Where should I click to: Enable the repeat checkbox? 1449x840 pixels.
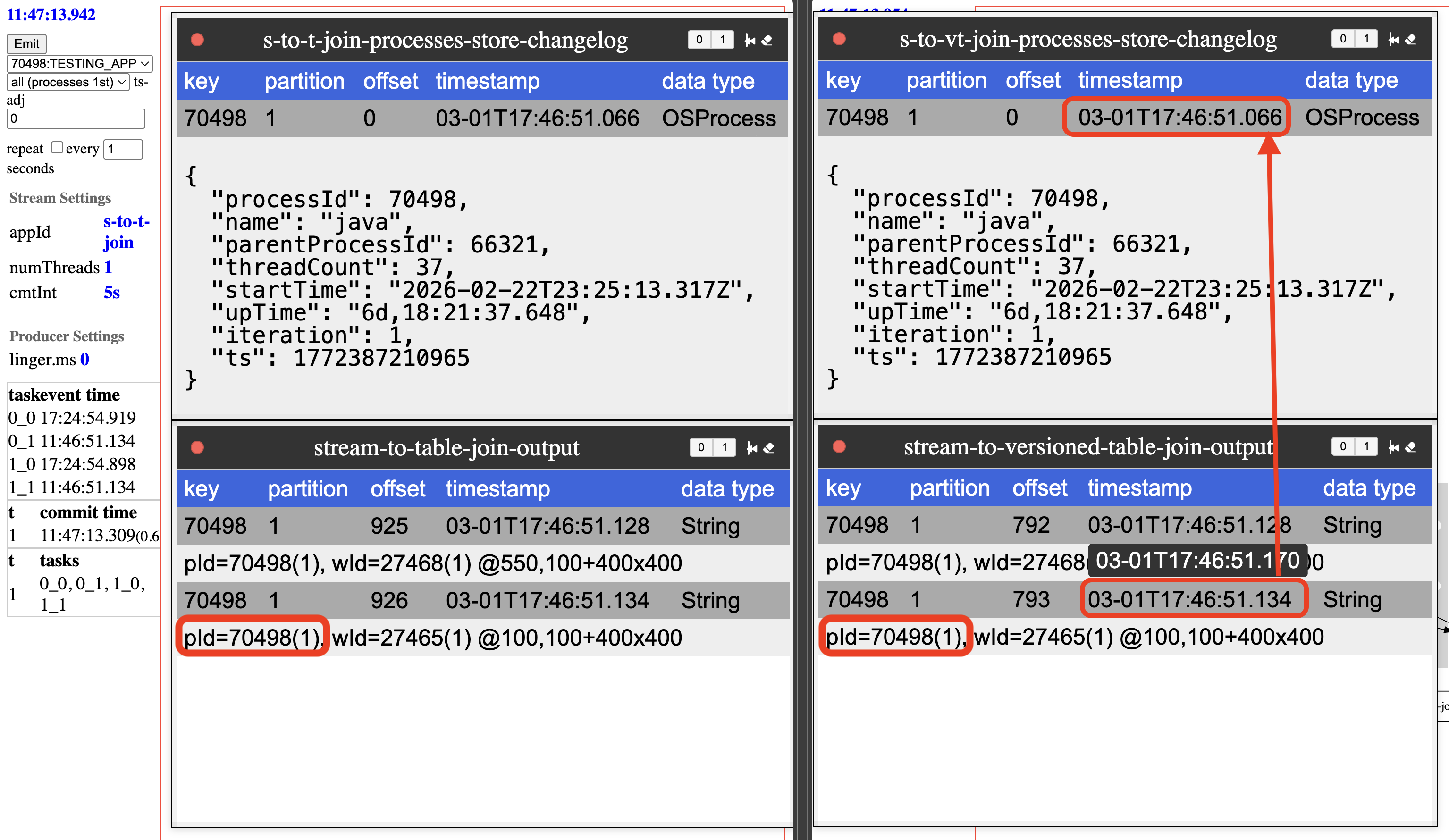(x=56, y=148)
